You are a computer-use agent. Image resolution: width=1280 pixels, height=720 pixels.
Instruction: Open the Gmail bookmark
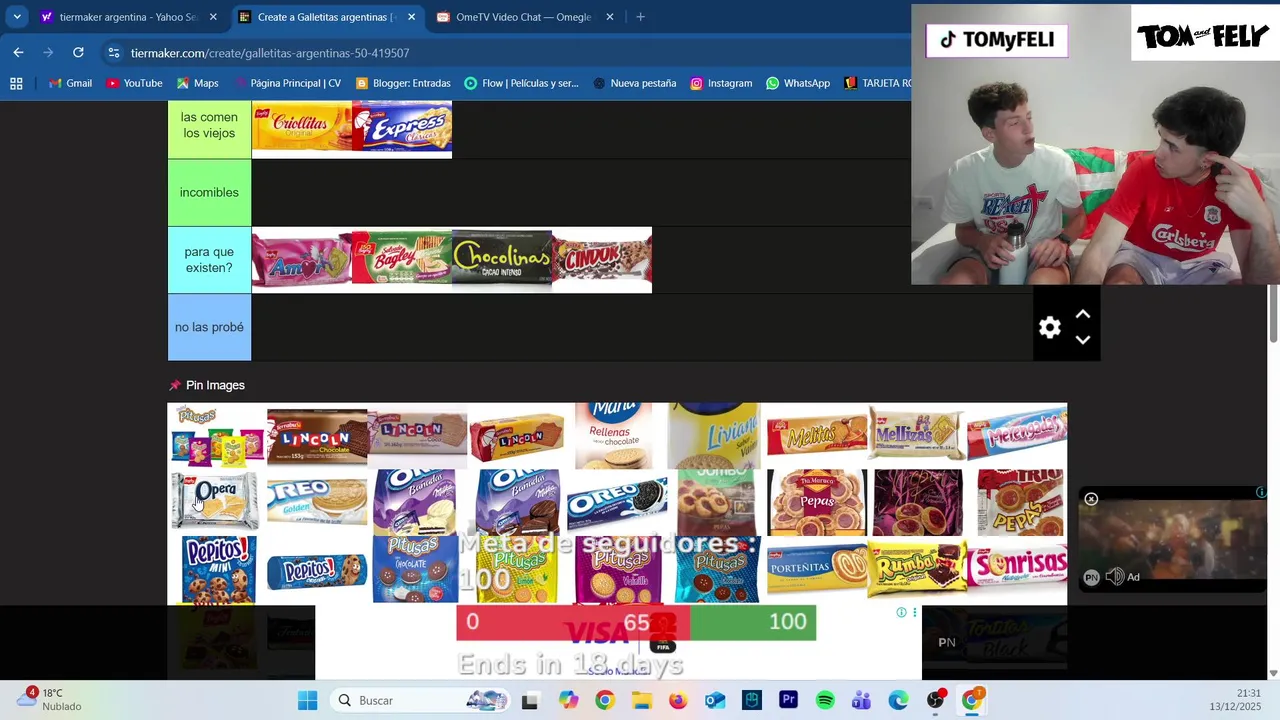70,83
